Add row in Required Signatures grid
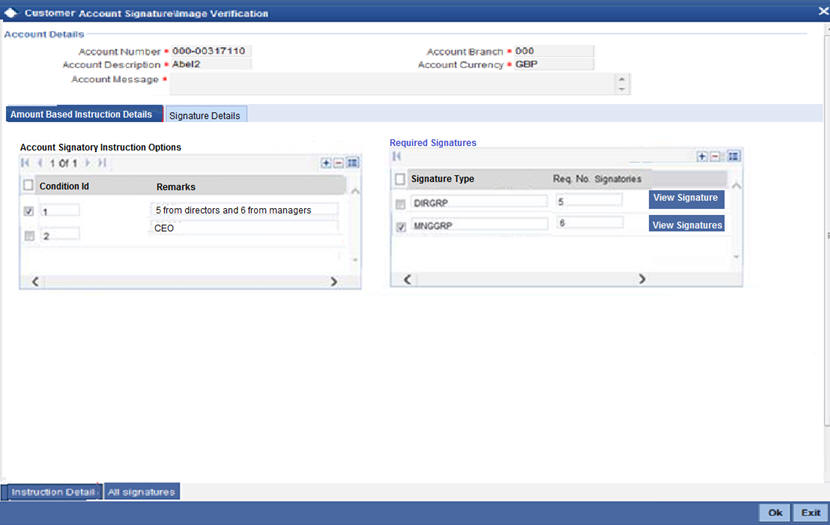Screen dimensions: 830x525 point(702,156)
